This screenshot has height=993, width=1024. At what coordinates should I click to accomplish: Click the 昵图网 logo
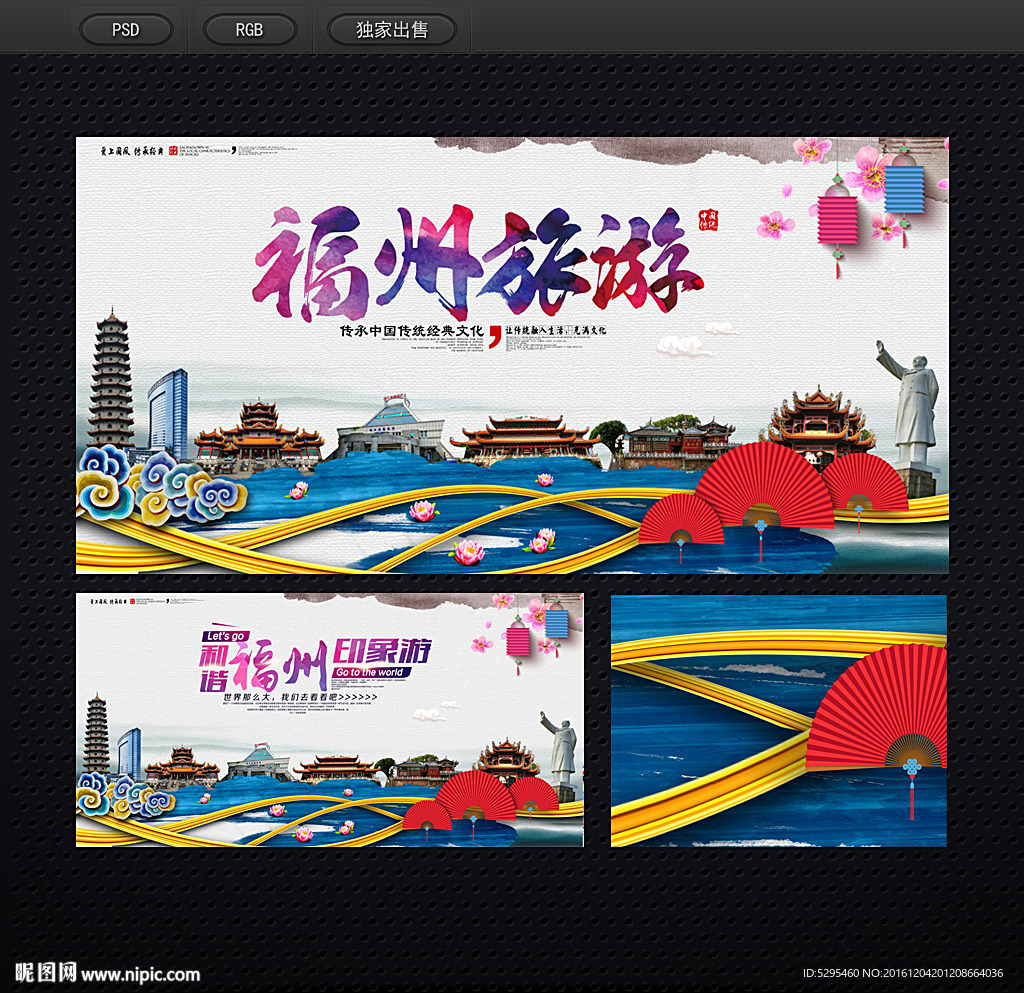45,972
